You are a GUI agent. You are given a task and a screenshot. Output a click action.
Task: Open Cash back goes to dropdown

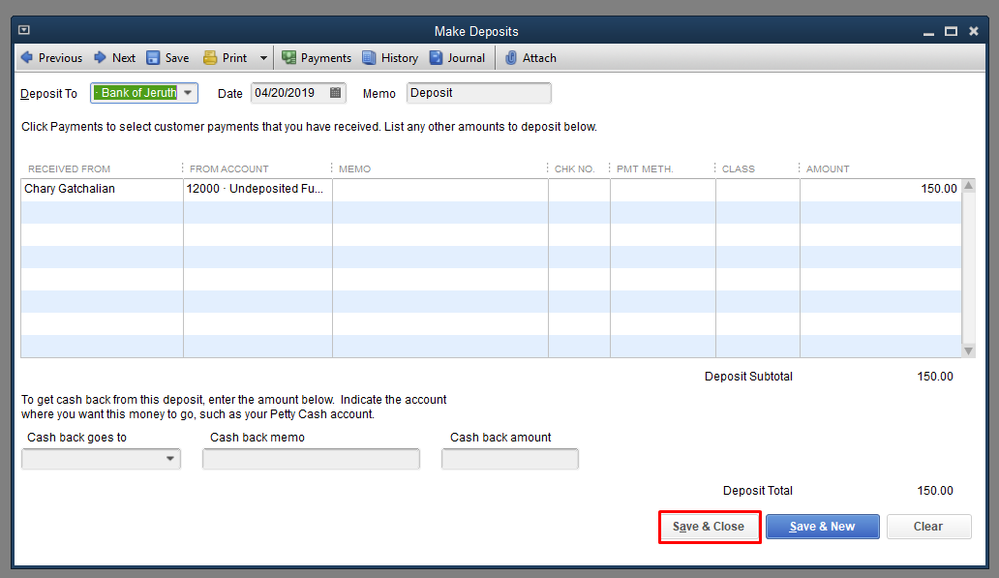(170, 459)
